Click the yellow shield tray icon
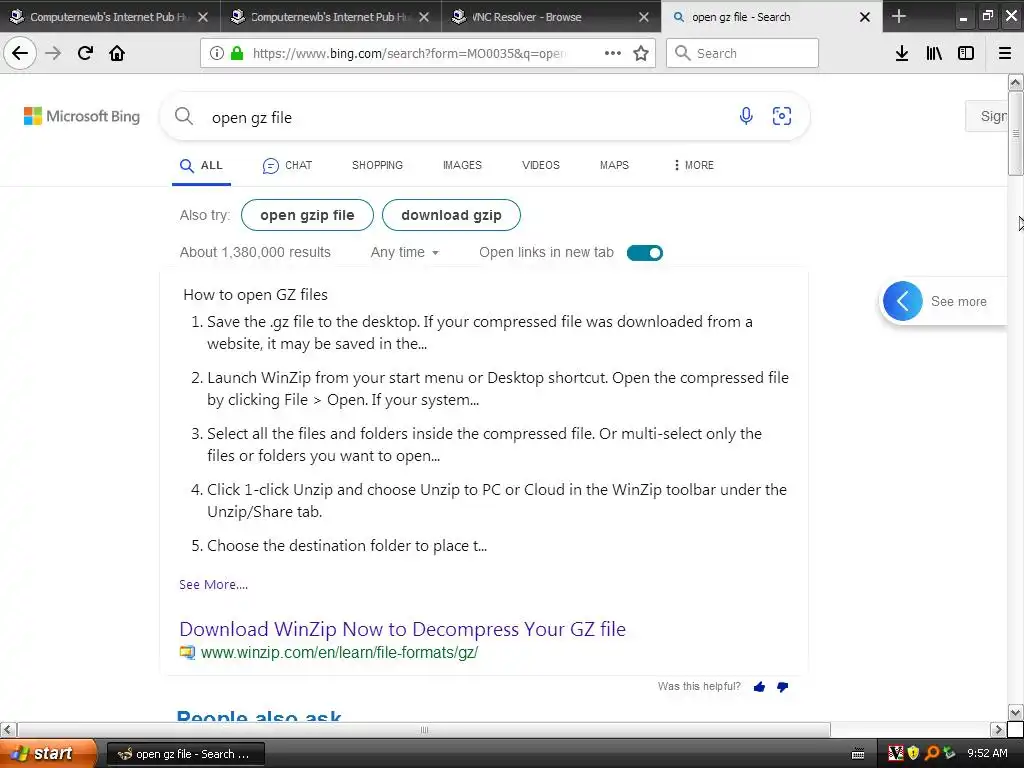Screen dimensions: 1024x768 pos(913,753)
